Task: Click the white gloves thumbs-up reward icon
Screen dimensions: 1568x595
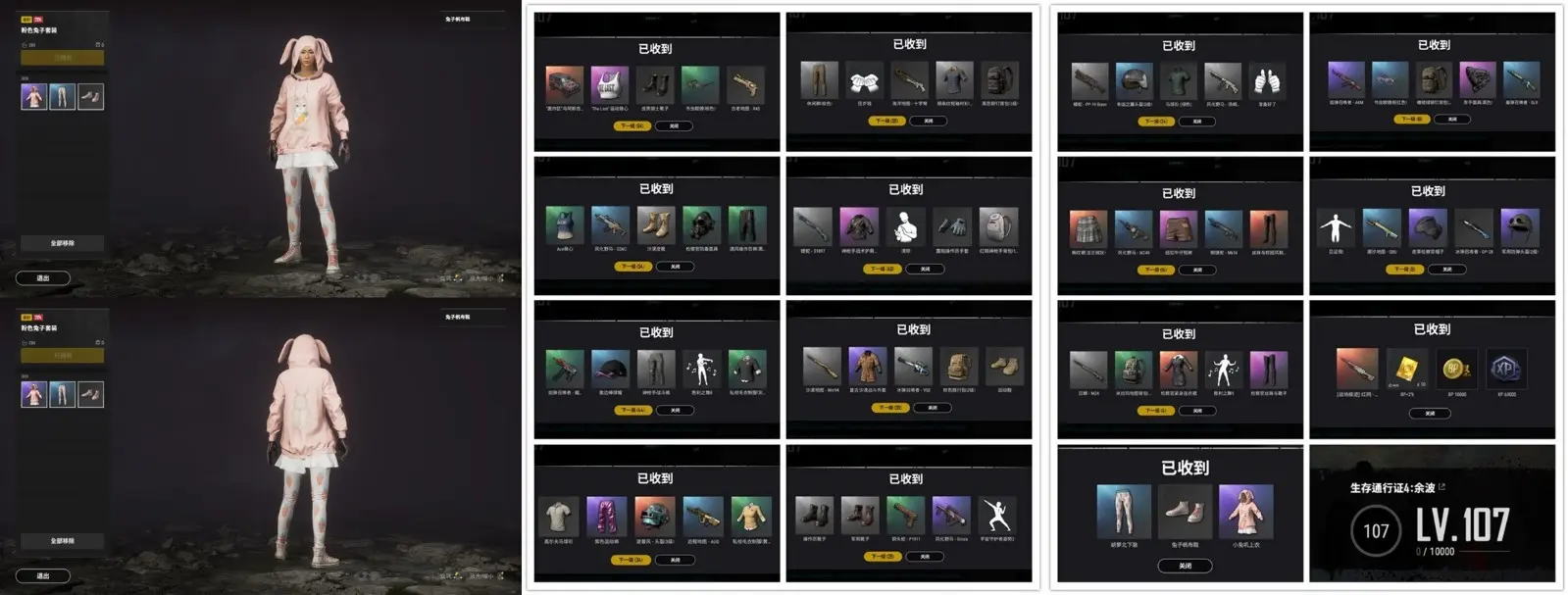Action: pos(1267,80)
